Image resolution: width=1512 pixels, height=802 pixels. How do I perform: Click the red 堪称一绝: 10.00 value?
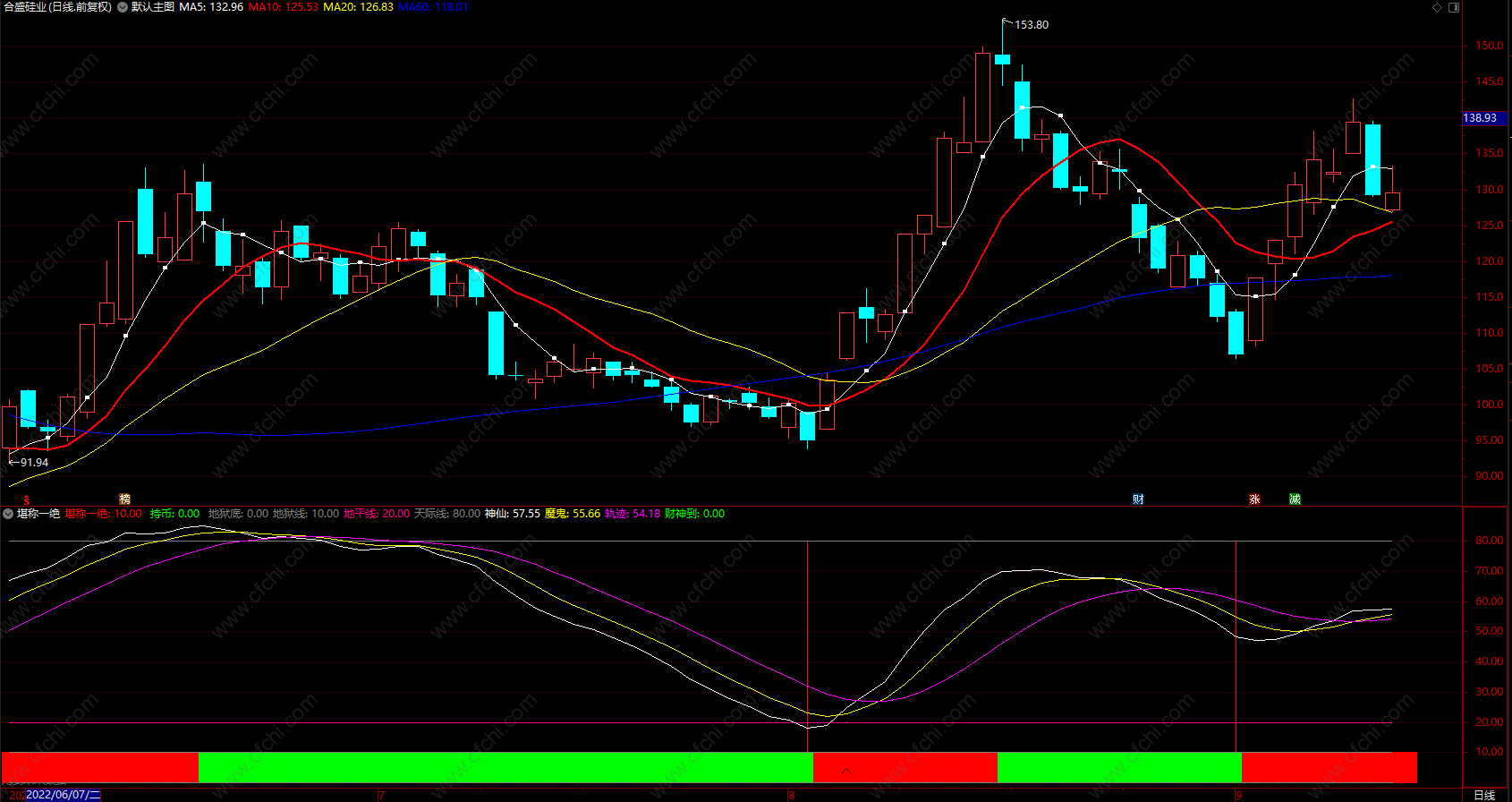(x=103, y=514)
